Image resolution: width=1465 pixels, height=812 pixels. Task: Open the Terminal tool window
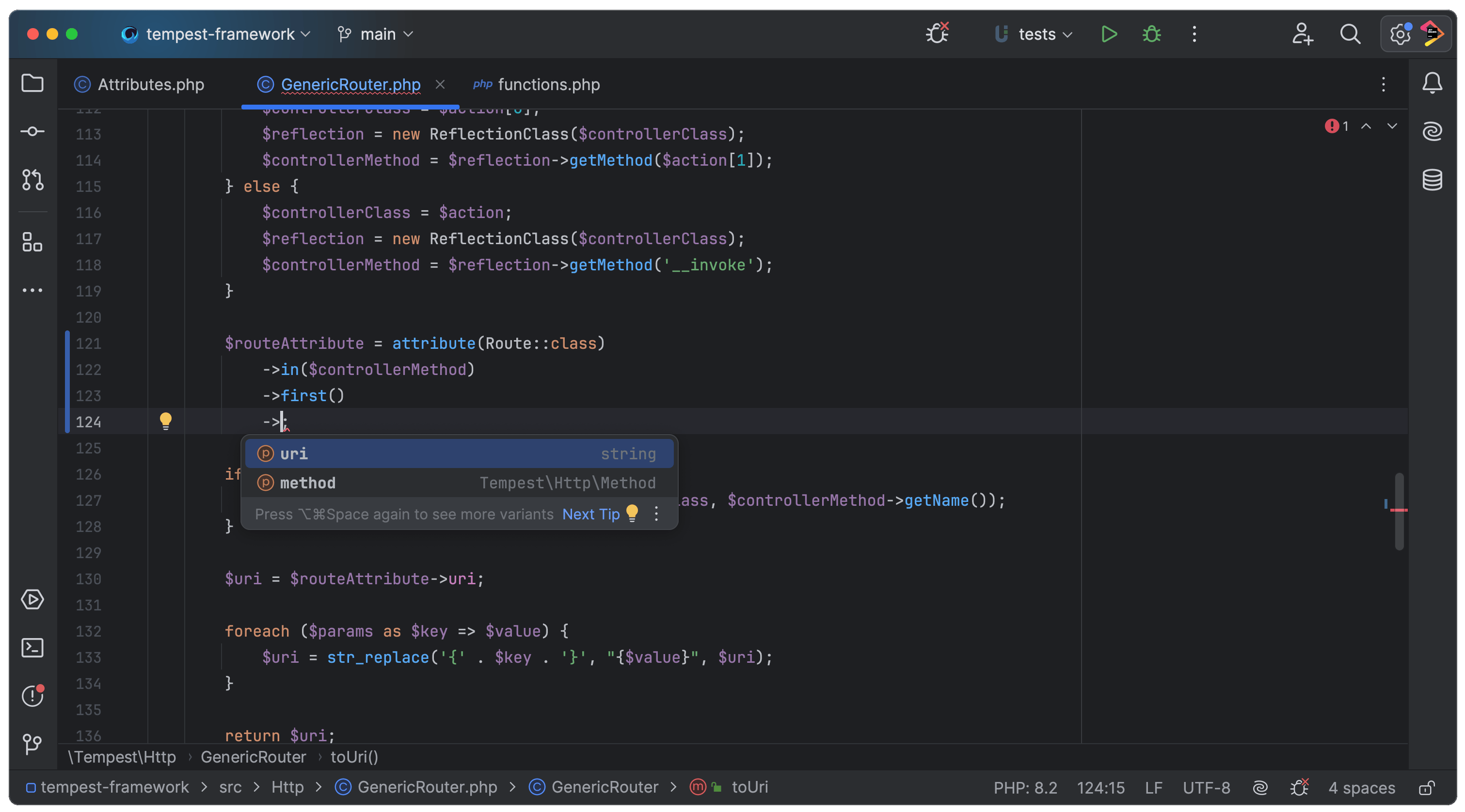32,648
